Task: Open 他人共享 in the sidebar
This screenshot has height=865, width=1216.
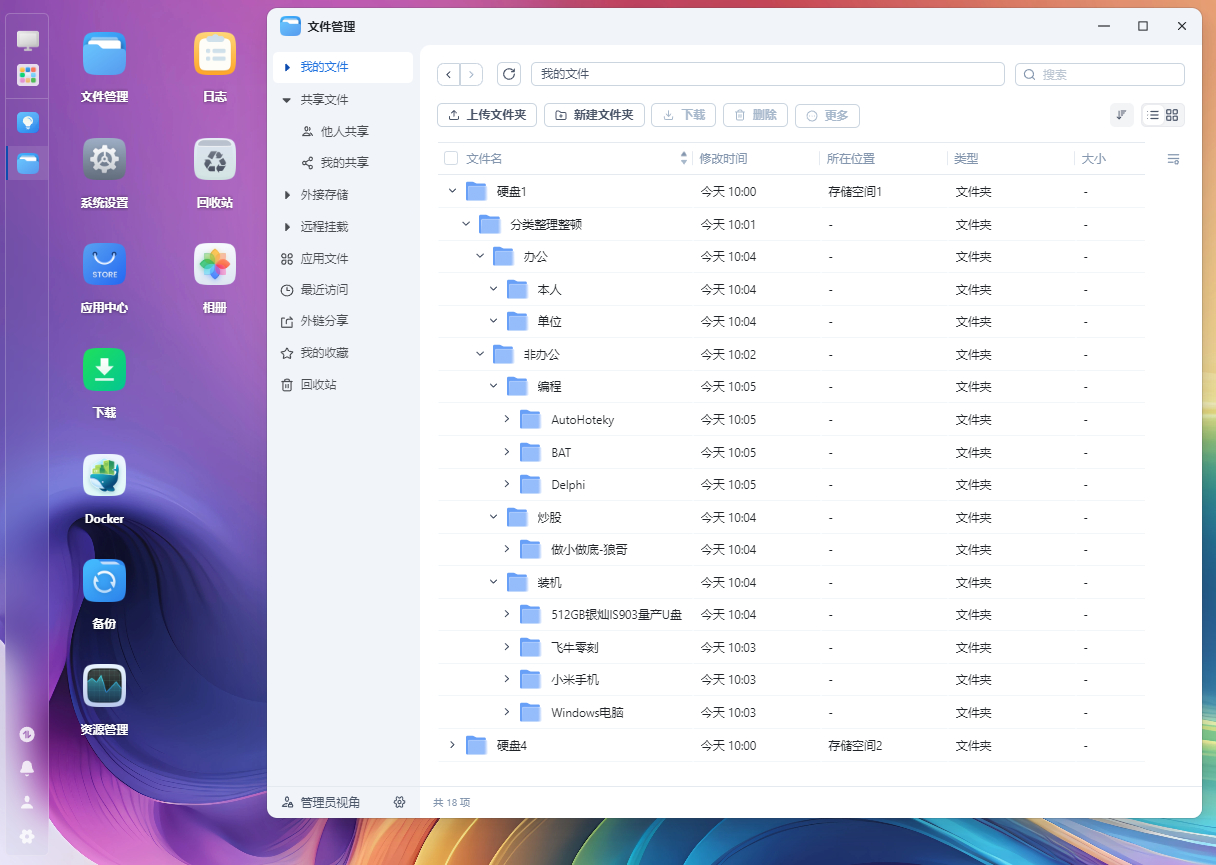Action: point(343,131)
